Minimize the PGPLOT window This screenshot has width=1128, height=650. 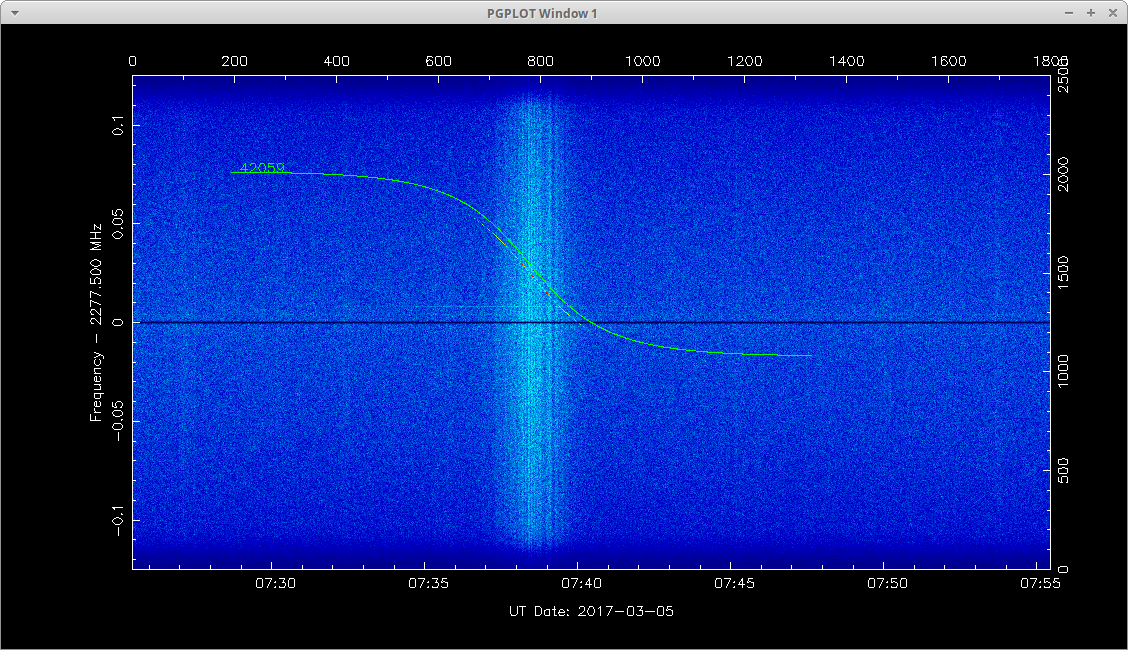[1070, 13]
